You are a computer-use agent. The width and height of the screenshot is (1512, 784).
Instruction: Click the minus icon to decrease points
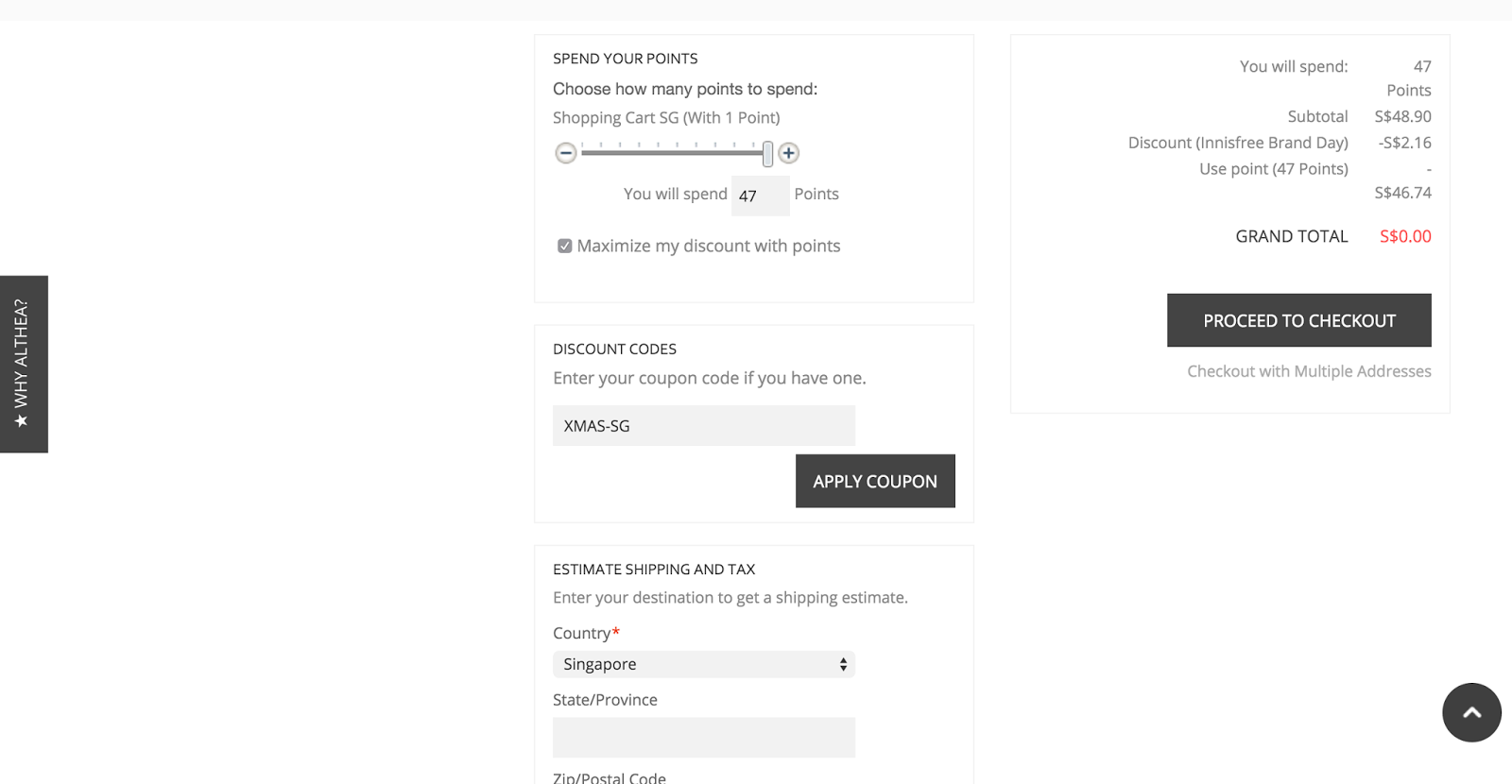[565, 152]
